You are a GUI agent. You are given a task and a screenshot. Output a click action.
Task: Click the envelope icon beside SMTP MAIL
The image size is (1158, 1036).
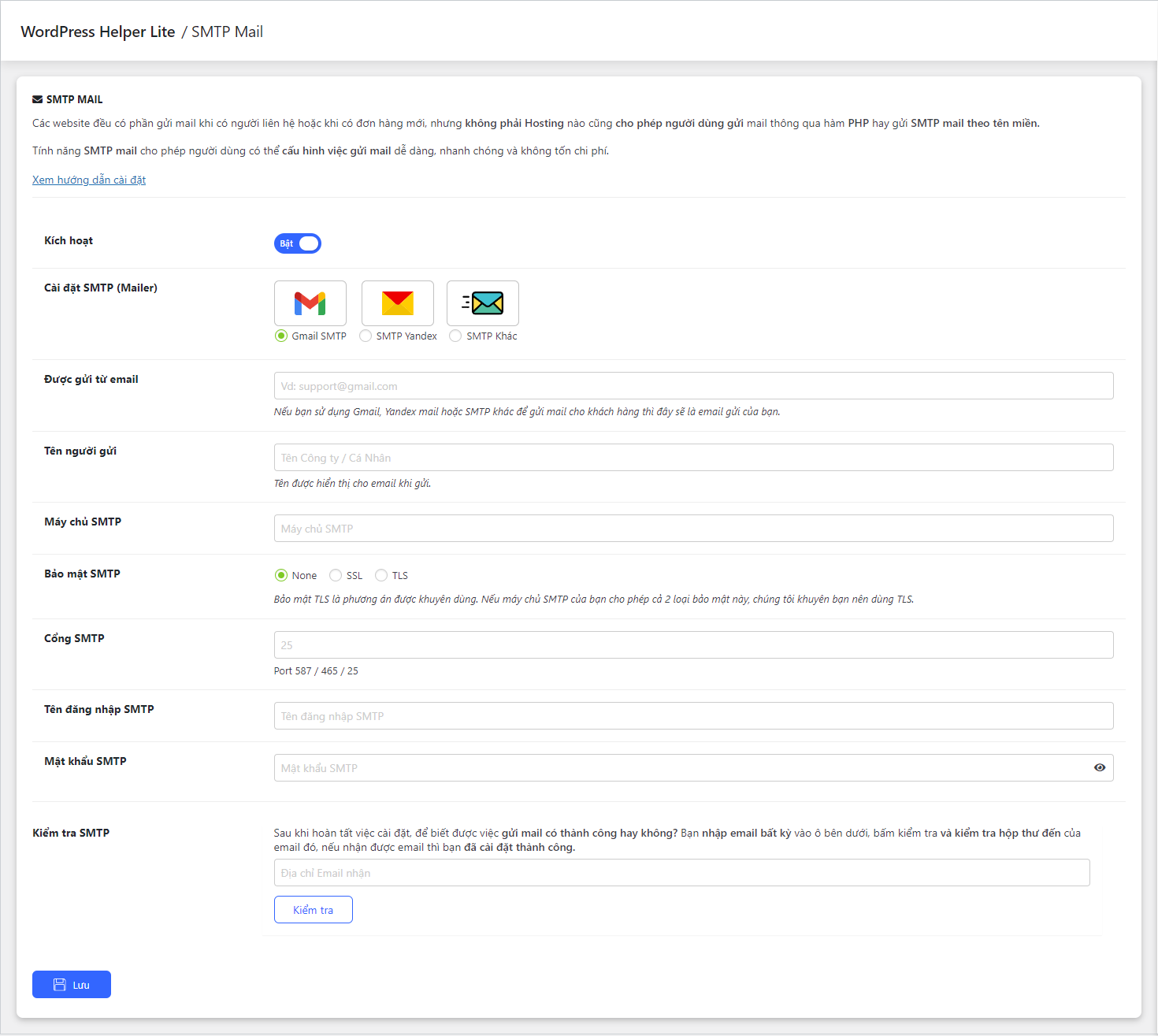pyautogui.click(x=38, y=100)
